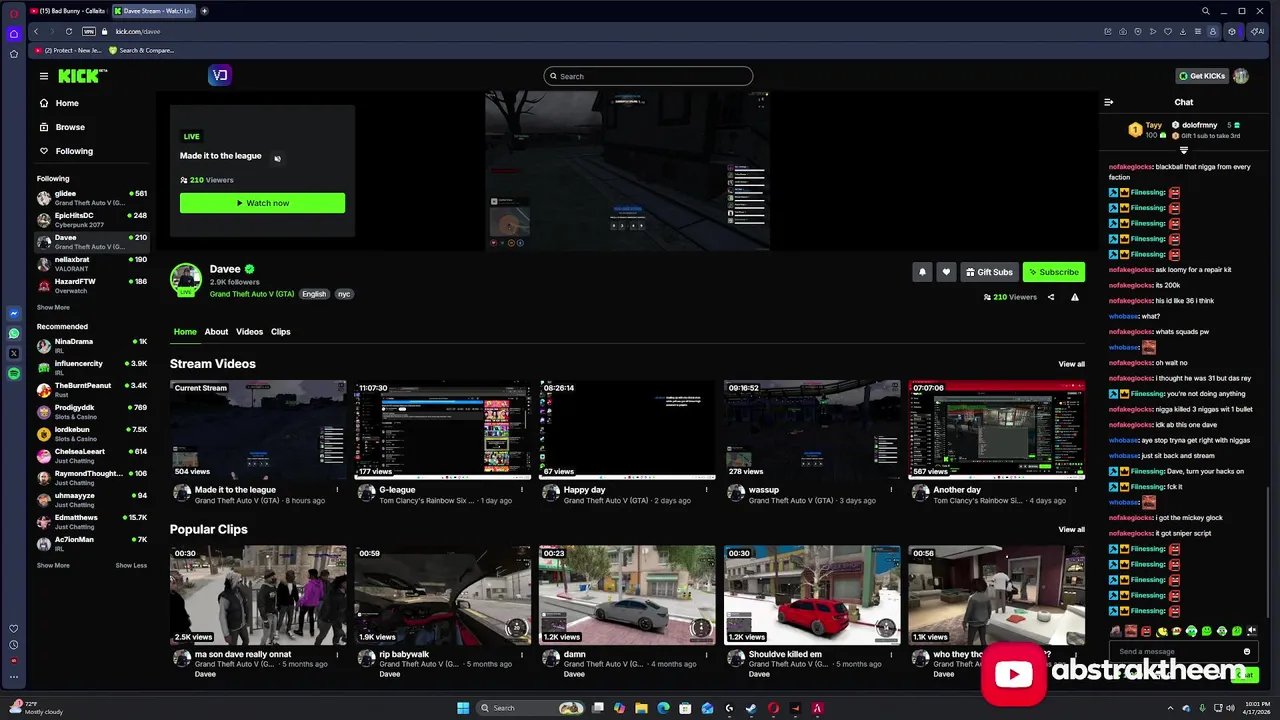Click the Watch now button
1280x720 pixels.
(262, 203)
